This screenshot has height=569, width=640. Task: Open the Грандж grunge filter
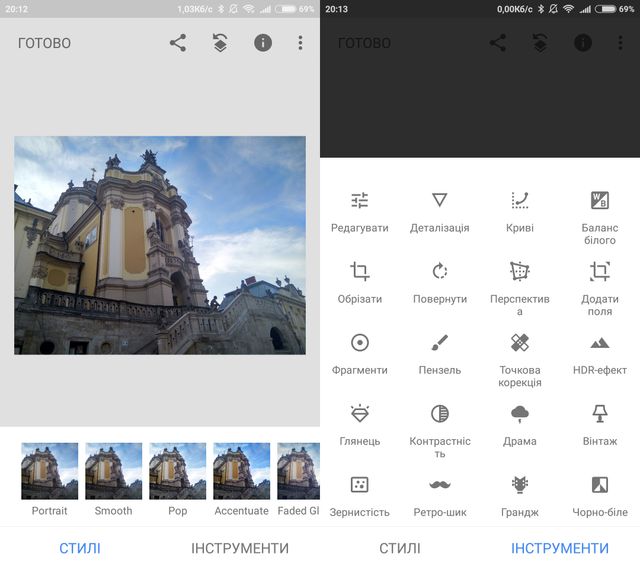pyautogui.click(x=520, y=496)
